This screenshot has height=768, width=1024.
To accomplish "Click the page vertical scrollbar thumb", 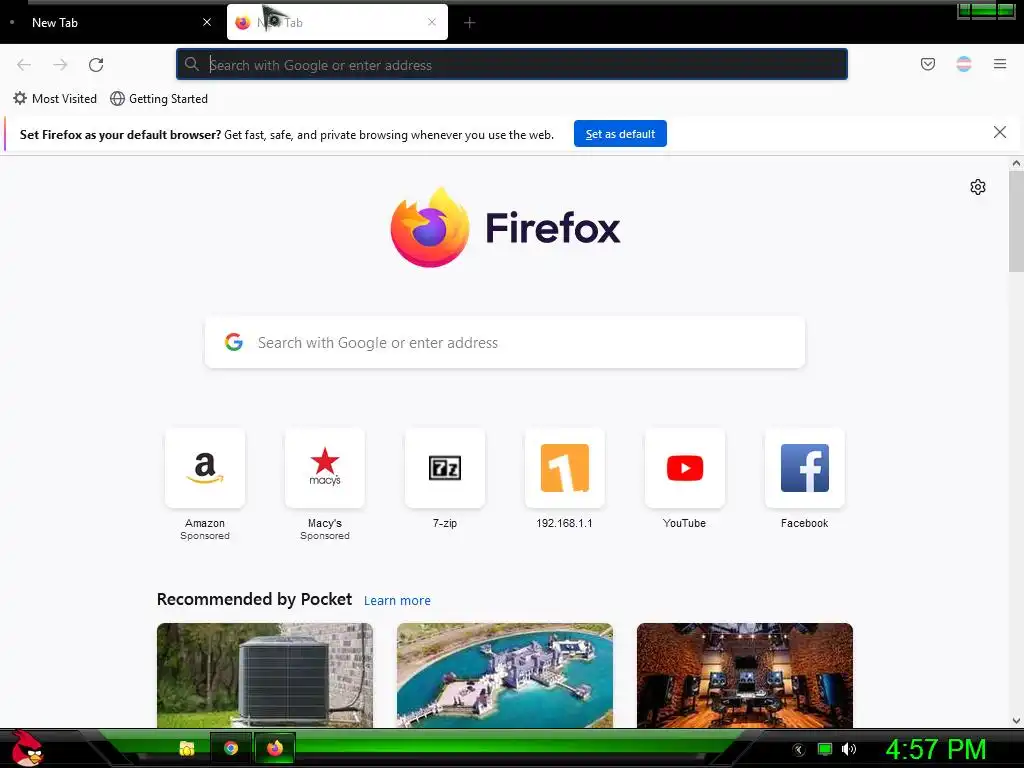I will coord(1016,222).
